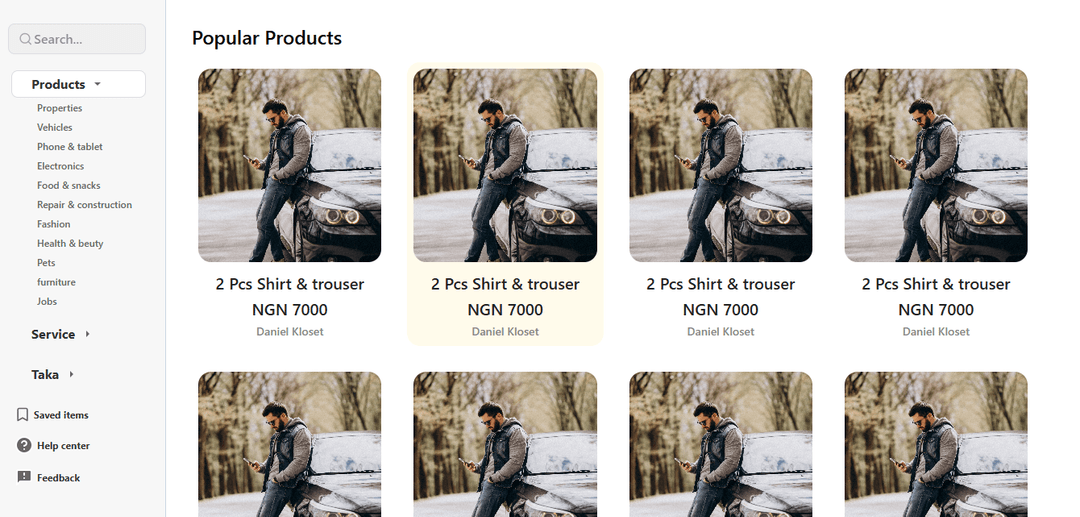This screenshot has width=1080, height=517.
Task: Click the search magnifier icon
Action: coord(25,39)
